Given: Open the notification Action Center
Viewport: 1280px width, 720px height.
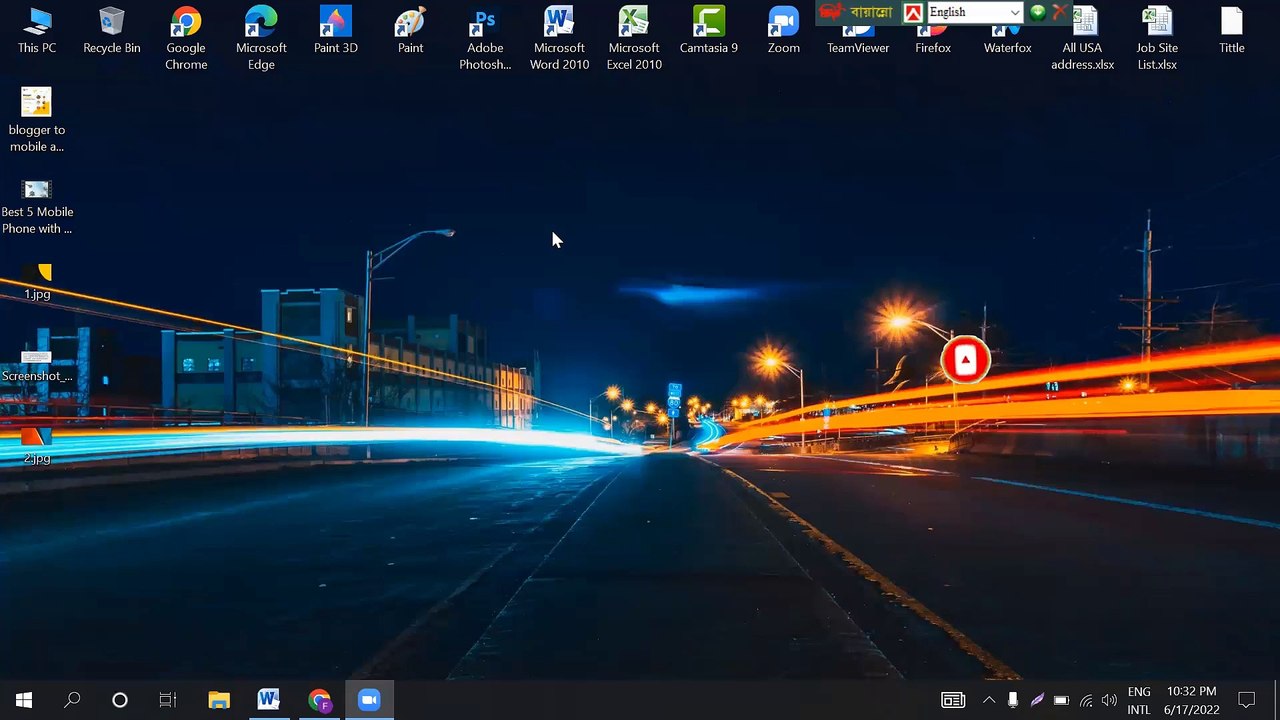Looking at the screenshot, I should click(x=1246, y=700).
